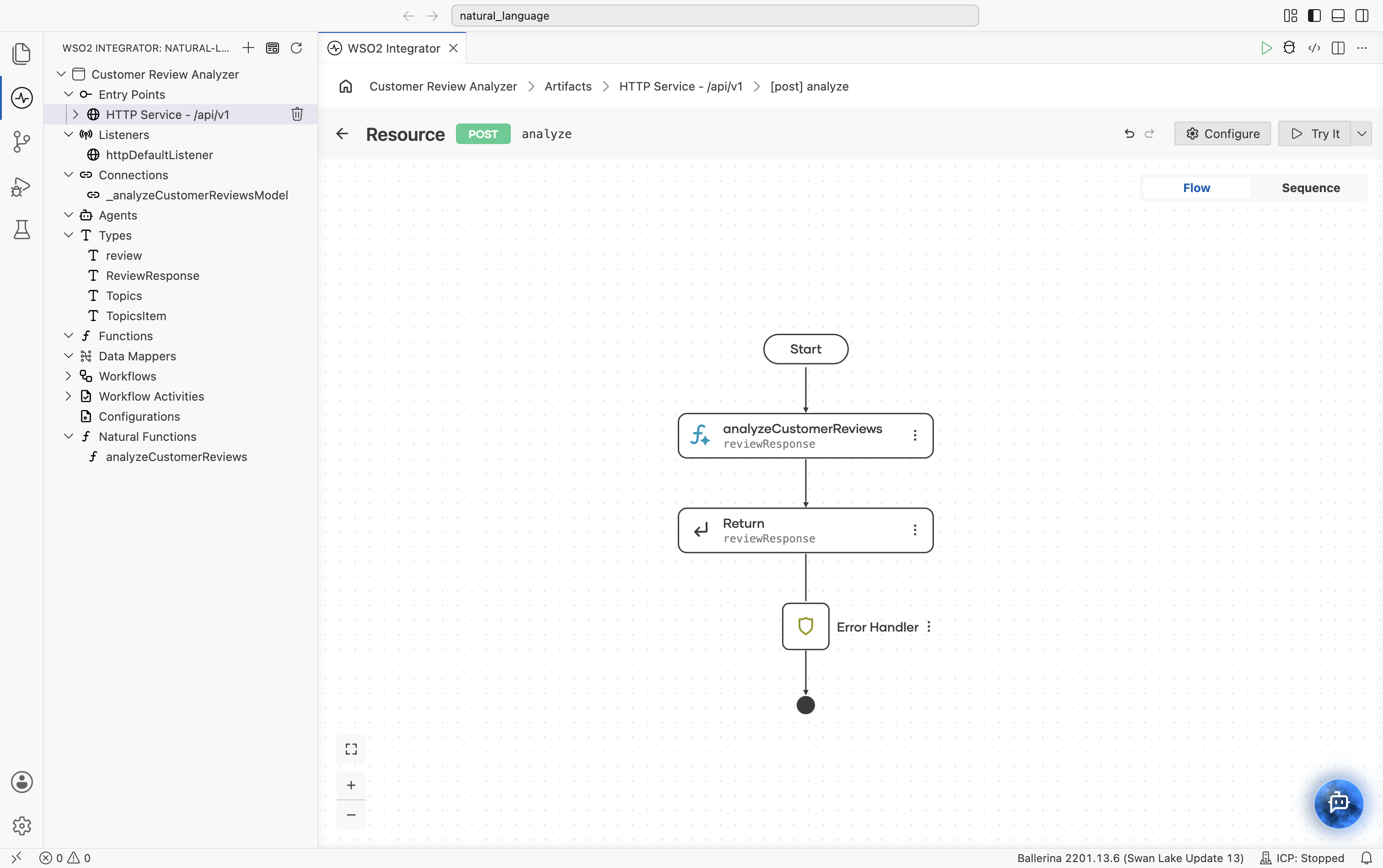
Task: Open ReviewResponse type
Action: click(x=152, y=276)
